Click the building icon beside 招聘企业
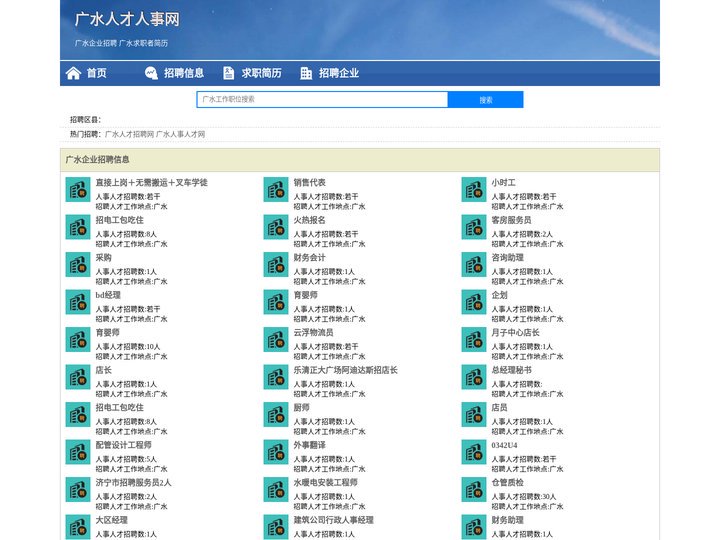Image resolution: width=720 pixels, height=540 pixels. coord(306,73)
